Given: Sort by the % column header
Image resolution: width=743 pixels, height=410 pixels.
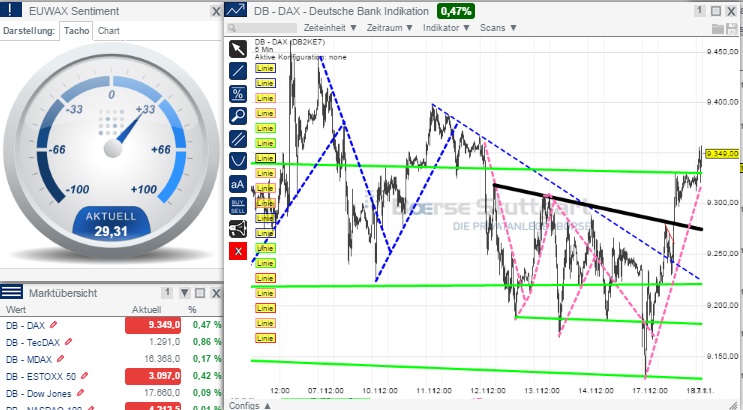Looking at the screenshot, I should point(192,310).
